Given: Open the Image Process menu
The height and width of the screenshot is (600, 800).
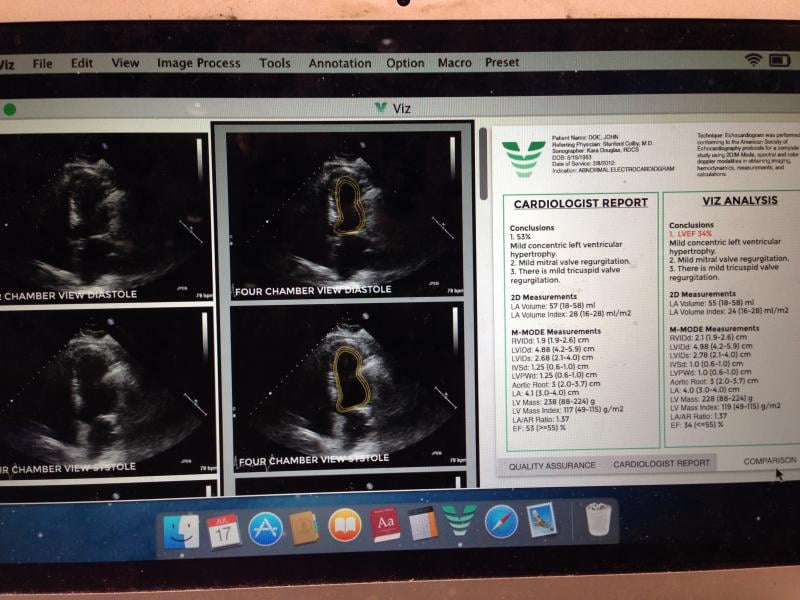Looking at the screenshot, I should pos(198,63).
